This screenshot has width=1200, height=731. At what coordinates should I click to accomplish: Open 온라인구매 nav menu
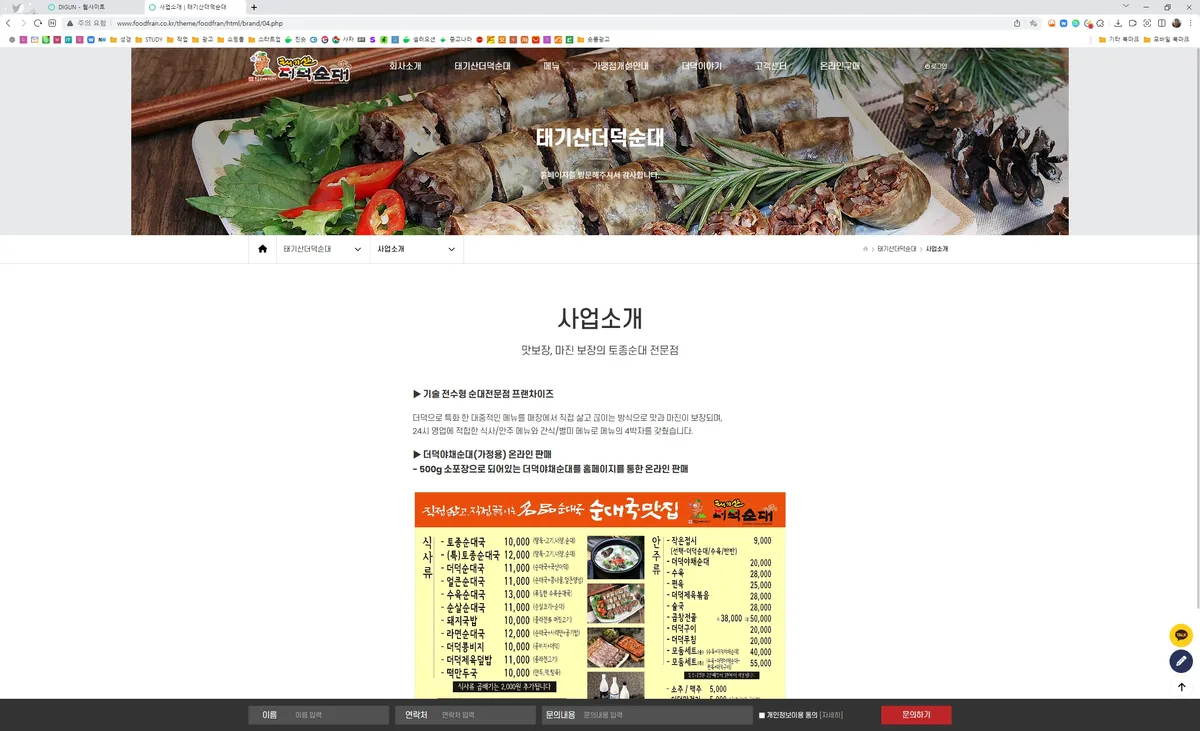[840, 66]
